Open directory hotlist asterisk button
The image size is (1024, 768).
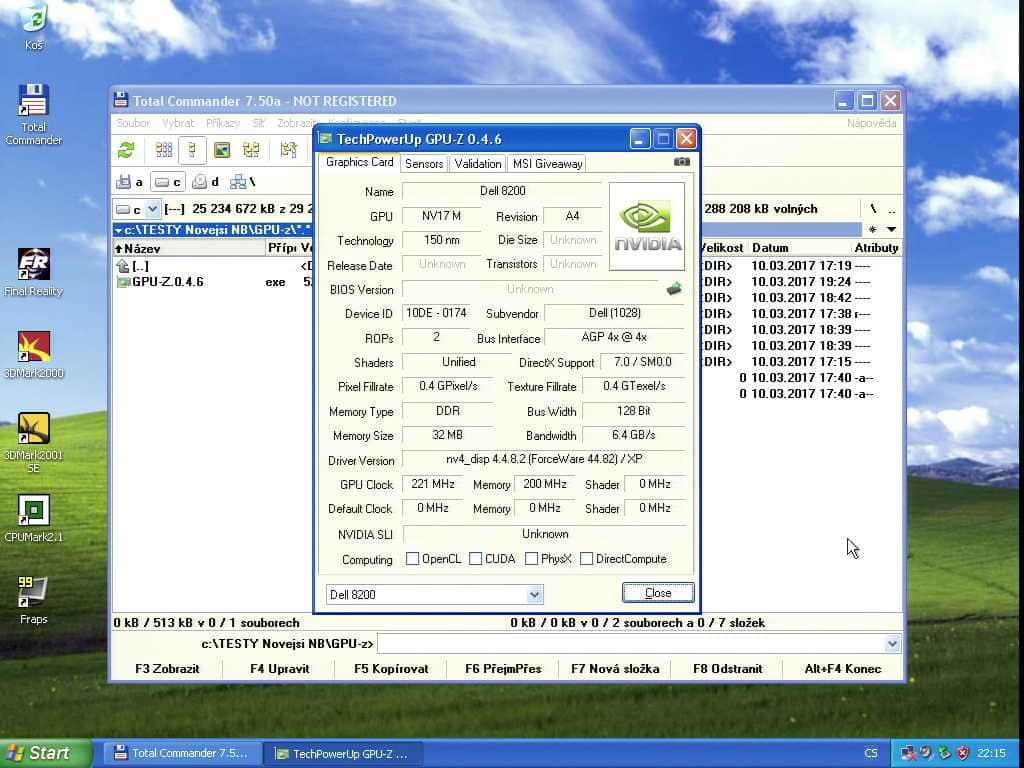(x=873, y=230)
